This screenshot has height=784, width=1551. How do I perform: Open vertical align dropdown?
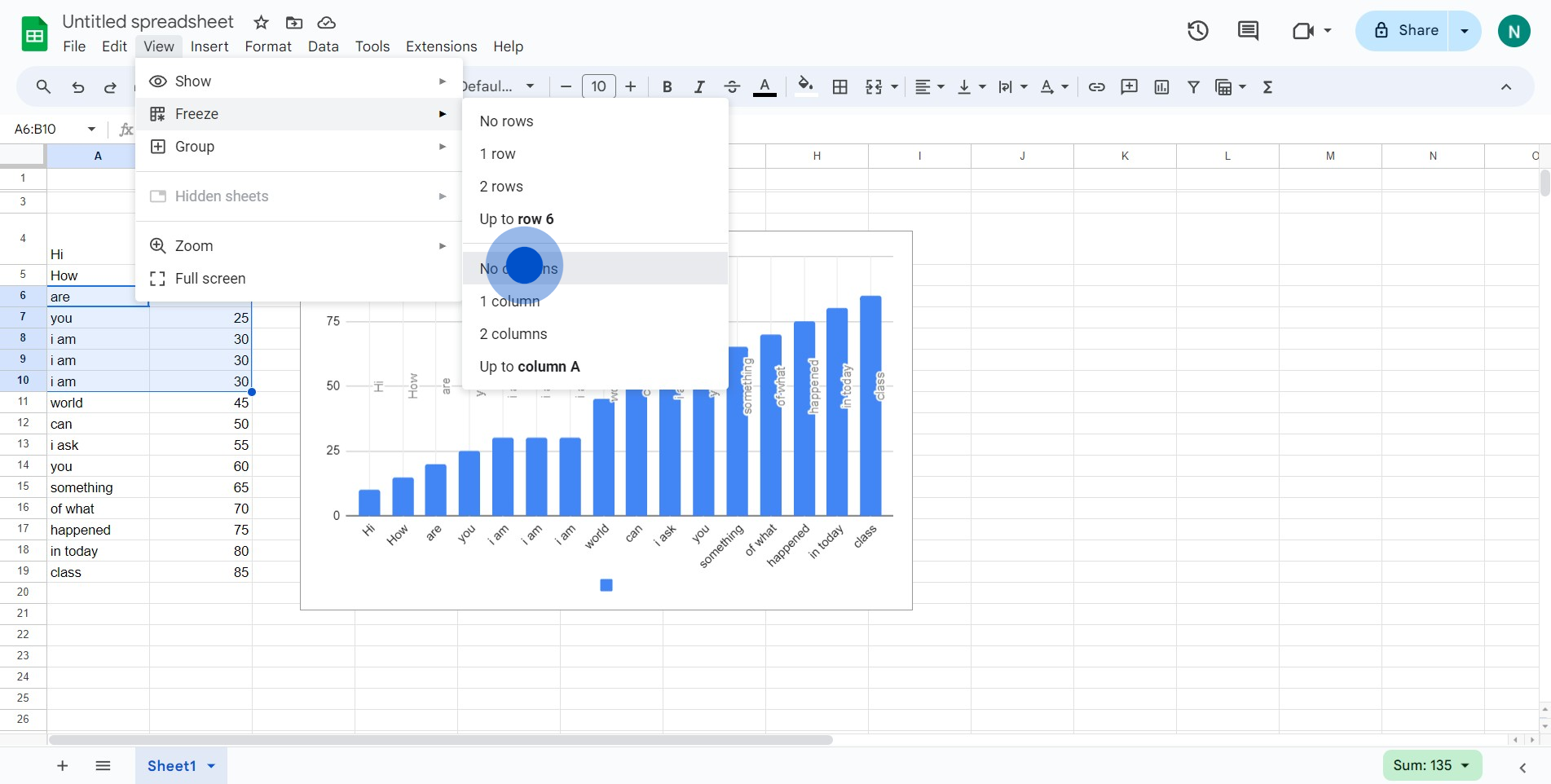pyautogui.click(x=971, y=87)
